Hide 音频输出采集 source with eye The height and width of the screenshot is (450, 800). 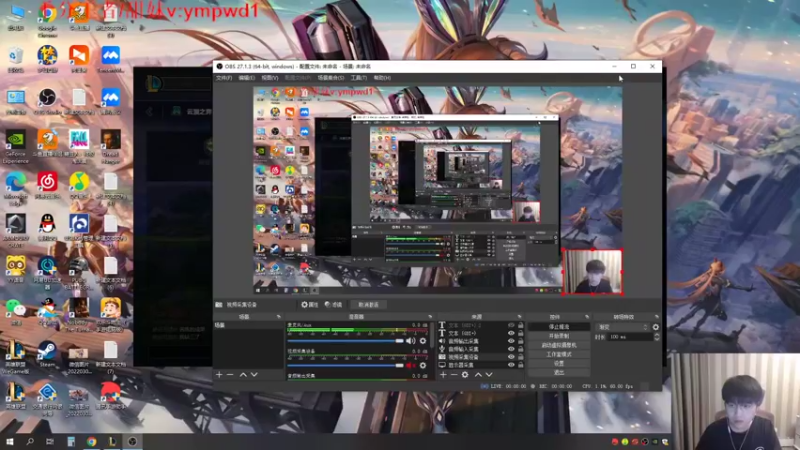(x=511, y=341)
